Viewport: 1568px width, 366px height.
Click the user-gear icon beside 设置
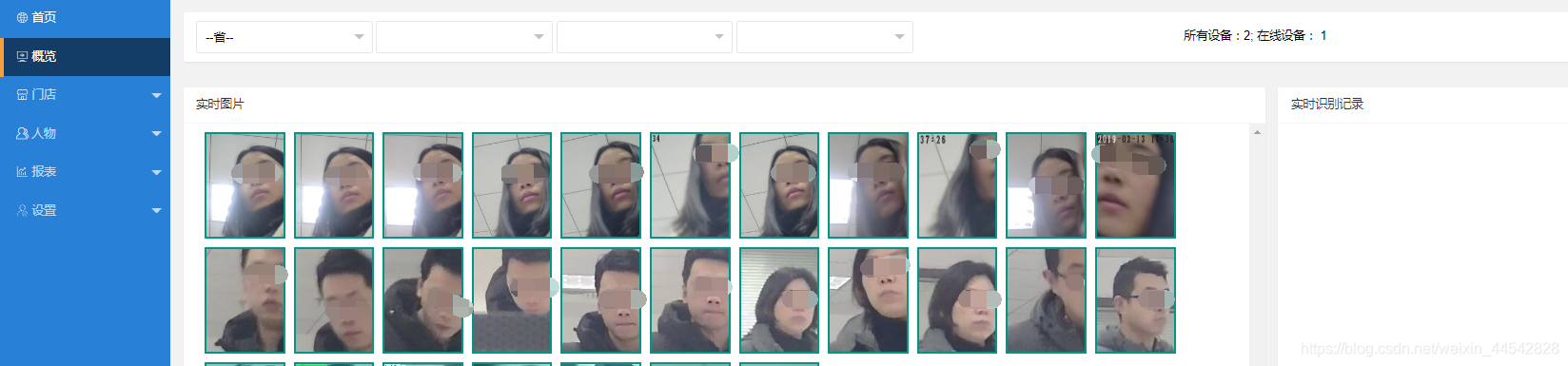(22, 210)
